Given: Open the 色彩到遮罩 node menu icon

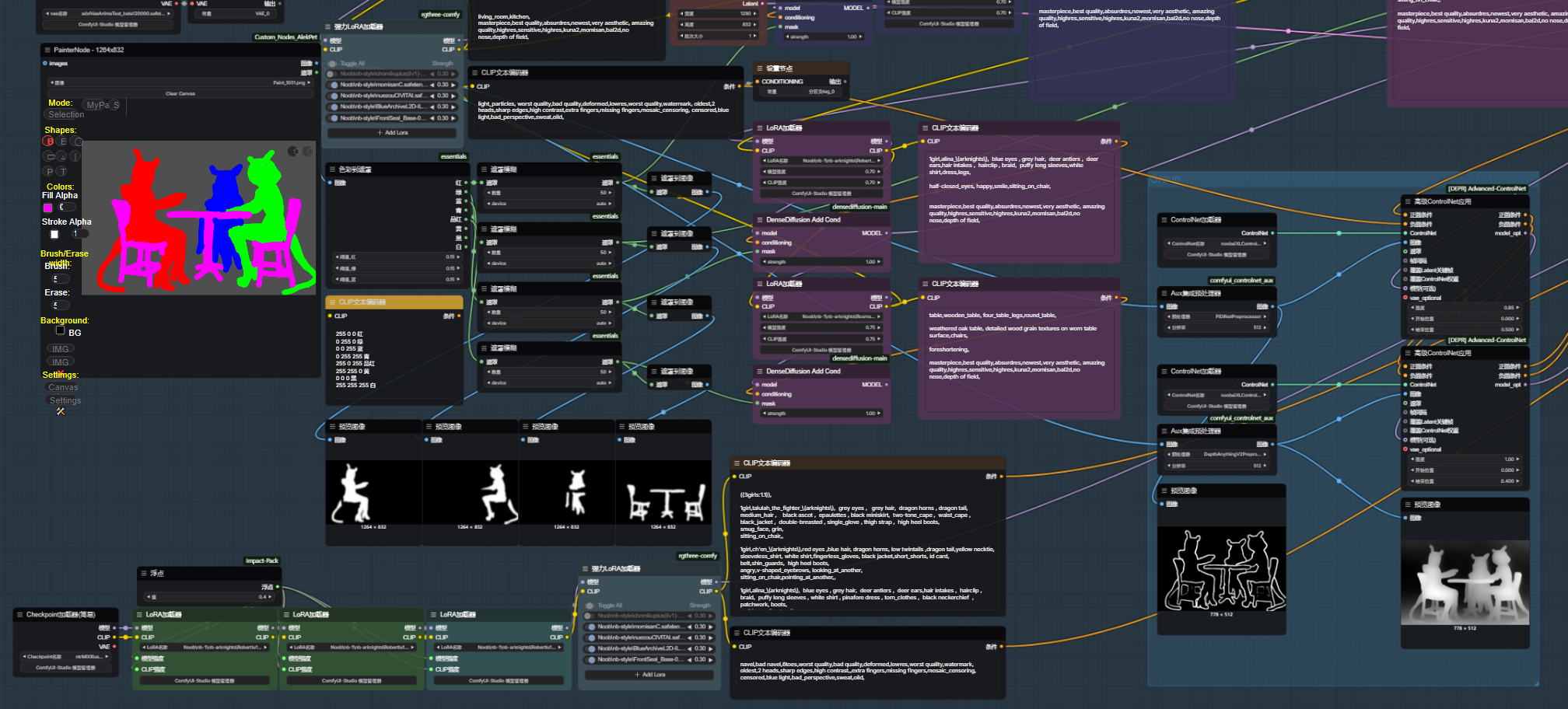Looking at the screenshot, I should tap(332, 169).
